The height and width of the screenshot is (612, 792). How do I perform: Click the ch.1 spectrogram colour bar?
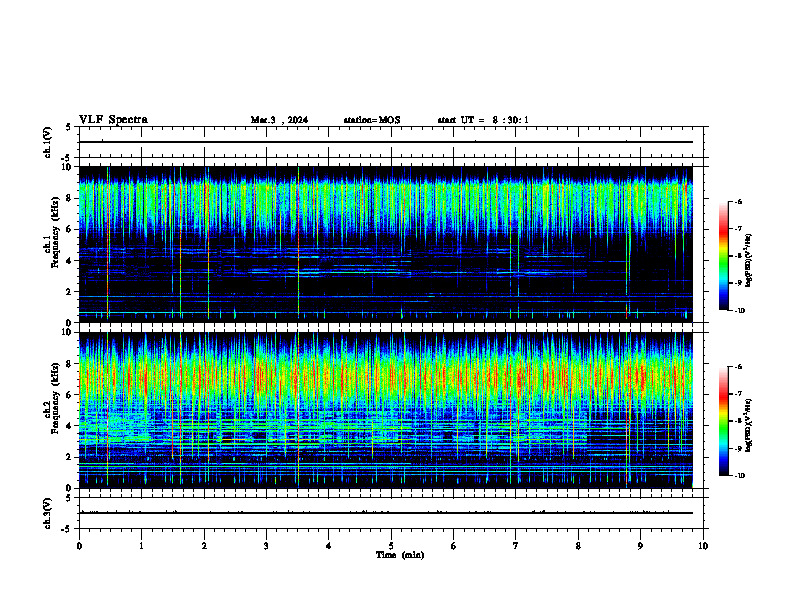723,256
